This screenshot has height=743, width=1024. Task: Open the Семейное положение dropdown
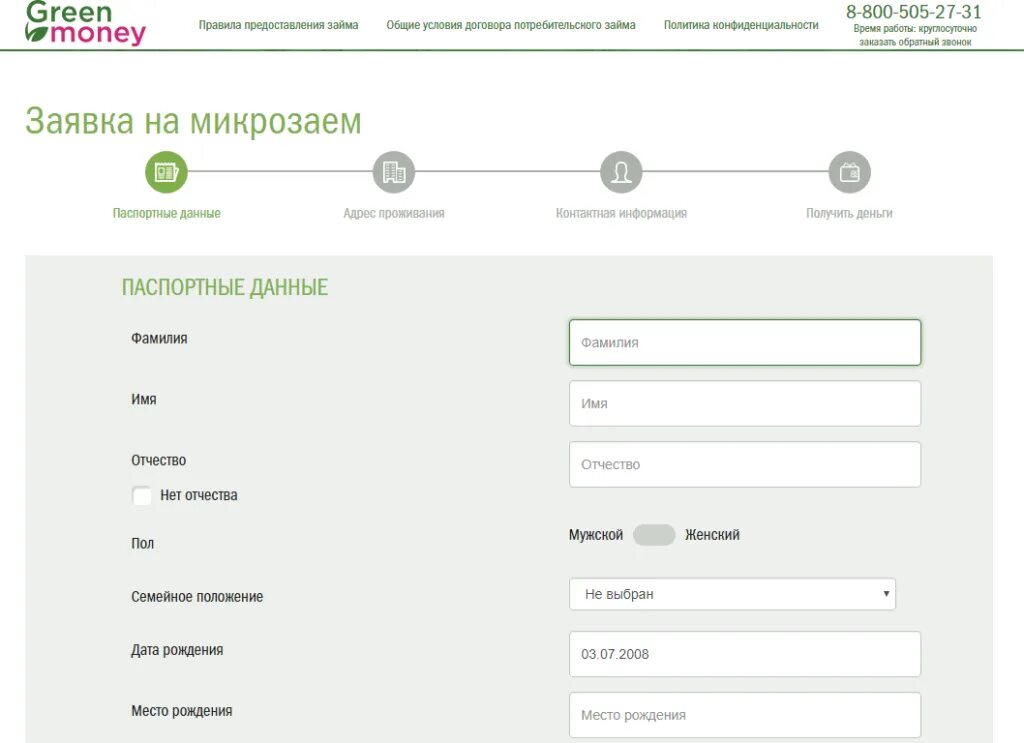tap(732, 593)
